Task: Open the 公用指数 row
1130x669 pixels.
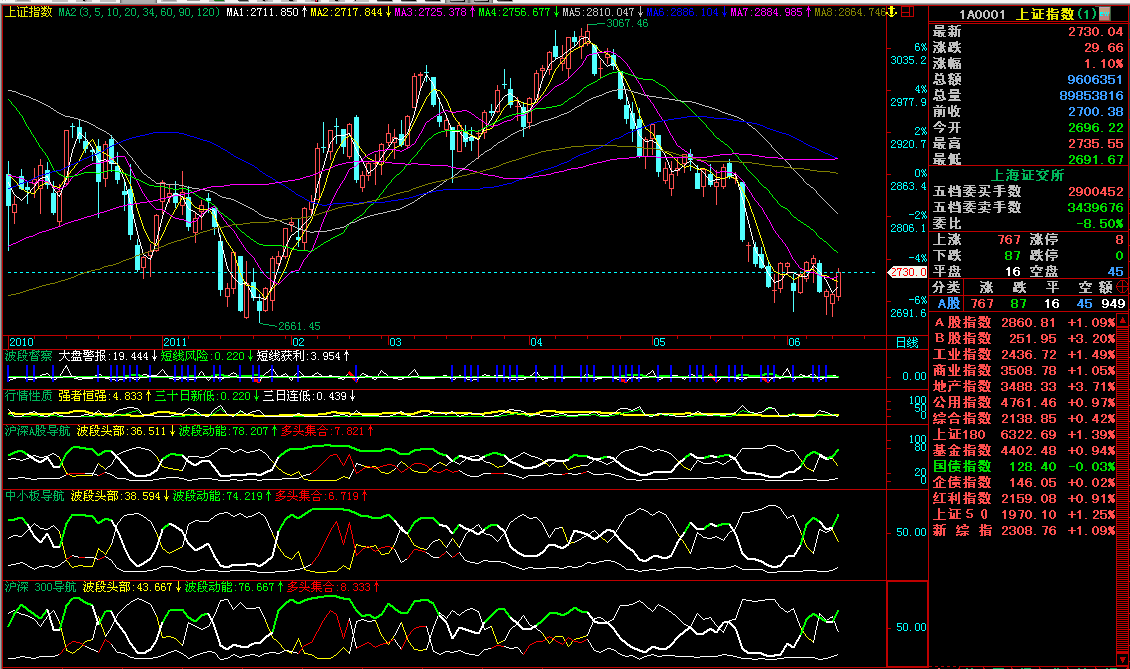Action: click(x=1024, y=402)
